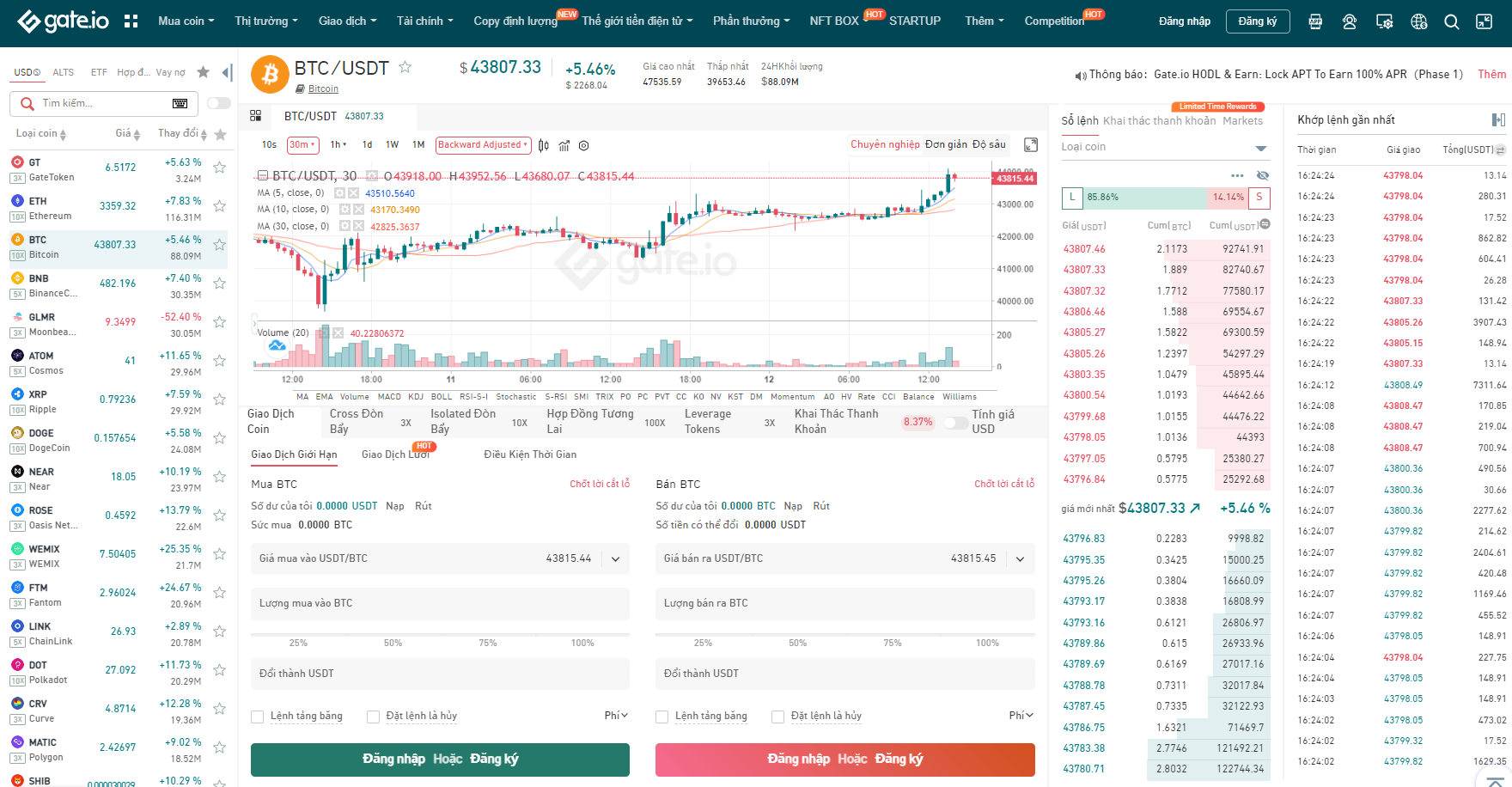Click the candlestick chart style icon
The height and width of the screenshot is (787, 1512).
point(544,145)
